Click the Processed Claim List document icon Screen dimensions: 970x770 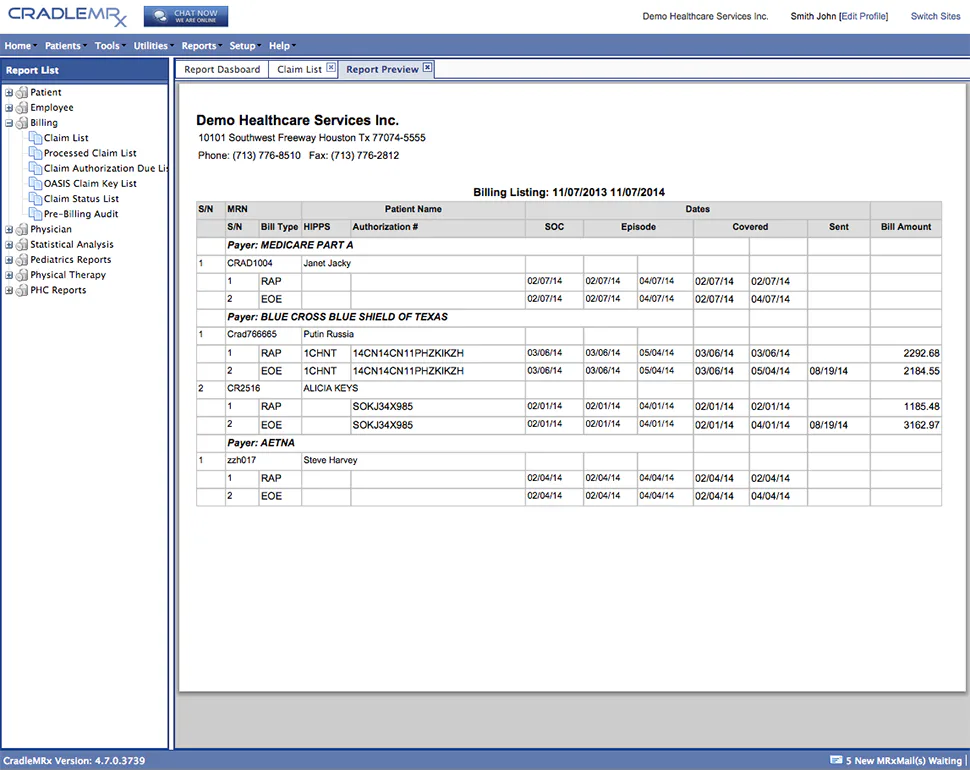[x=36, y=153]
